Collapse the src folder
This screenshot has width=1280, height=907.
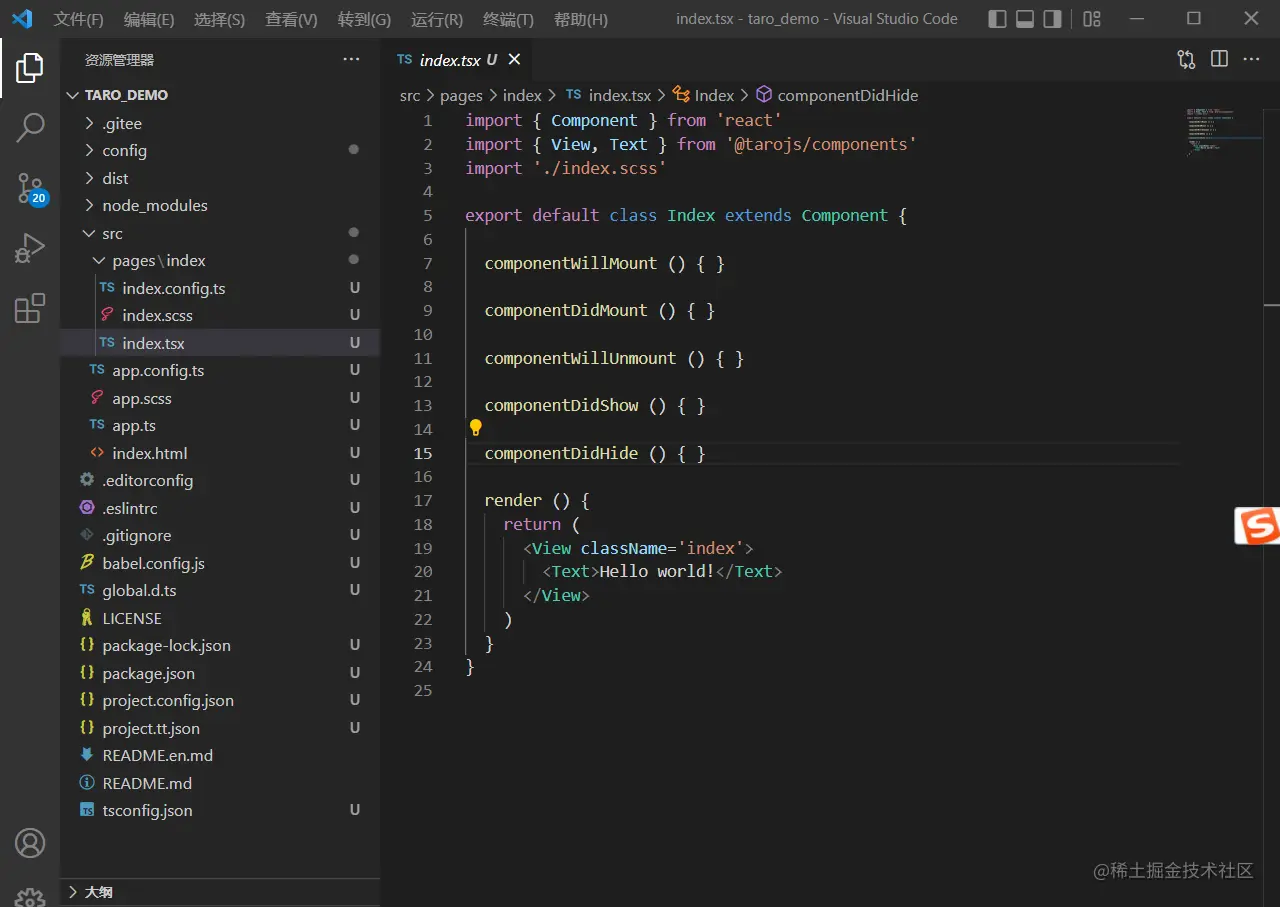112,233
